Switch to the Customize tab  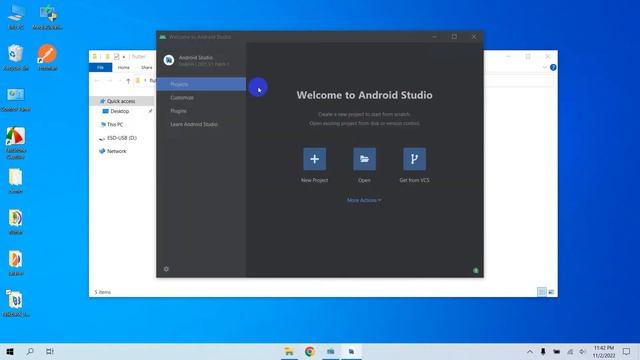(182, 98)
